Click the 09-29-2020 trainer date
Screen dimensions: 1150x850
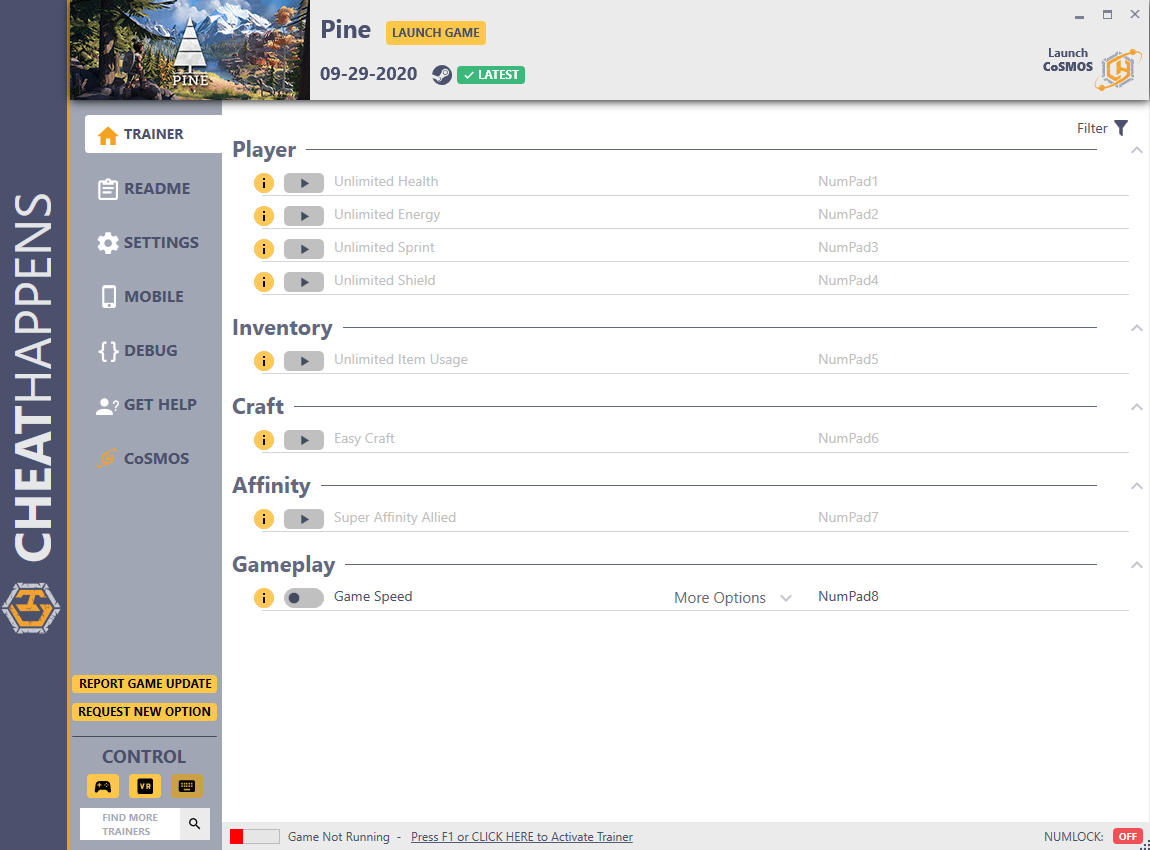pyautogui.click(x=368, y=74)
